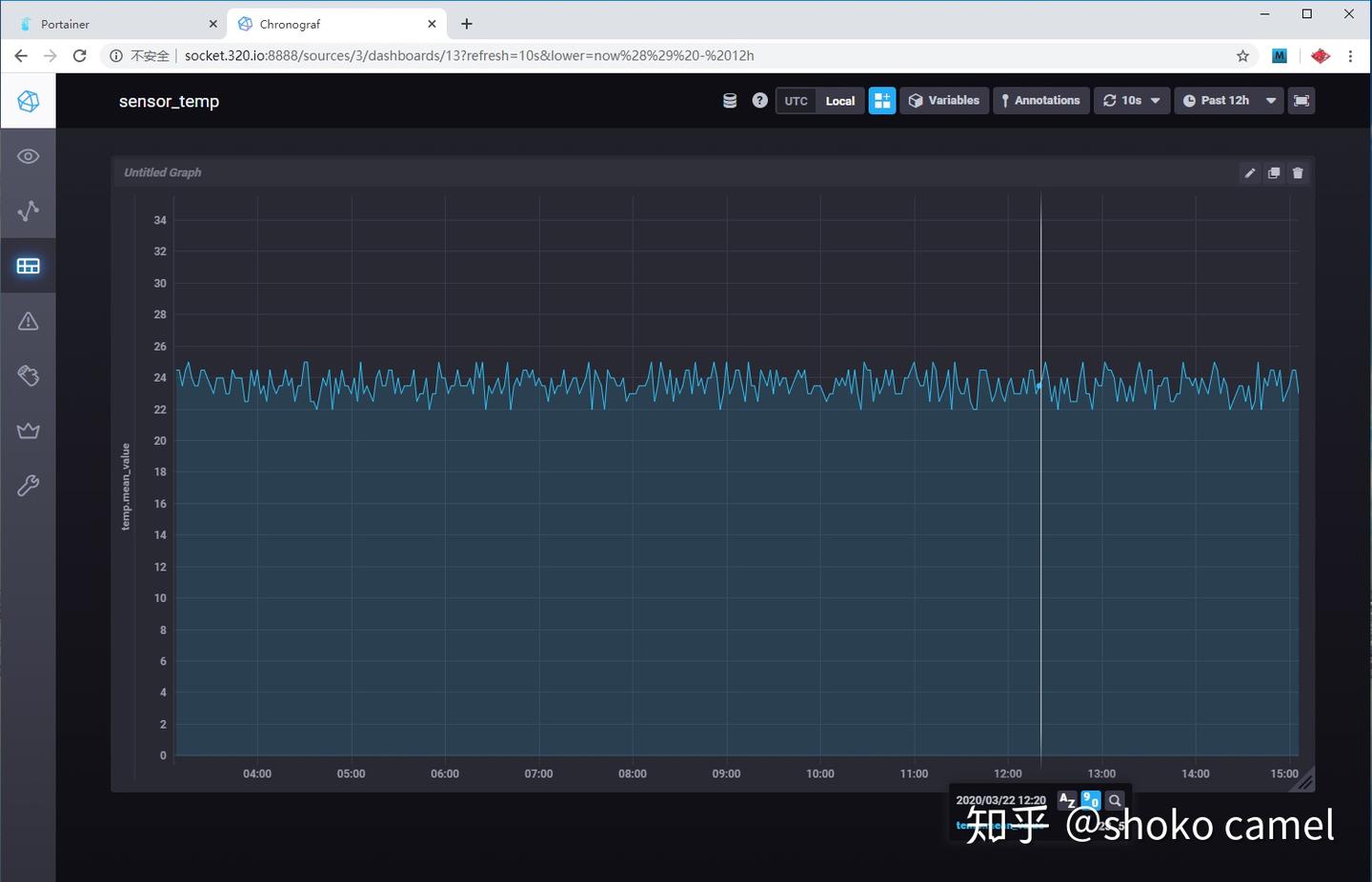Open Dashboards grid icon in sidebar
The width and height of the screenshot is (1372, 882).
coord(29,266)
